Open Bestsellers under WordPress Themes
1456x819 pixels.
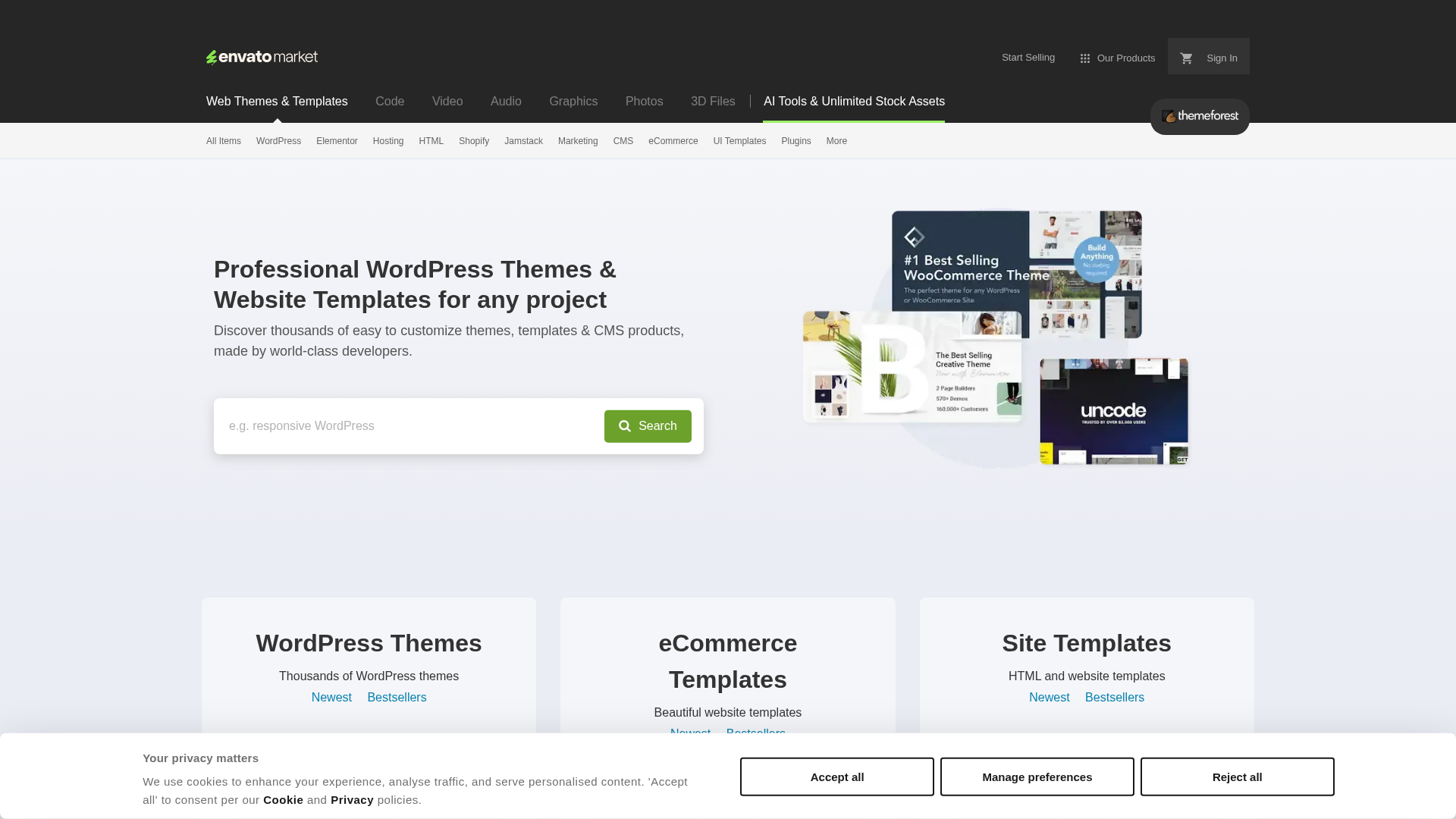click(397, 698)
